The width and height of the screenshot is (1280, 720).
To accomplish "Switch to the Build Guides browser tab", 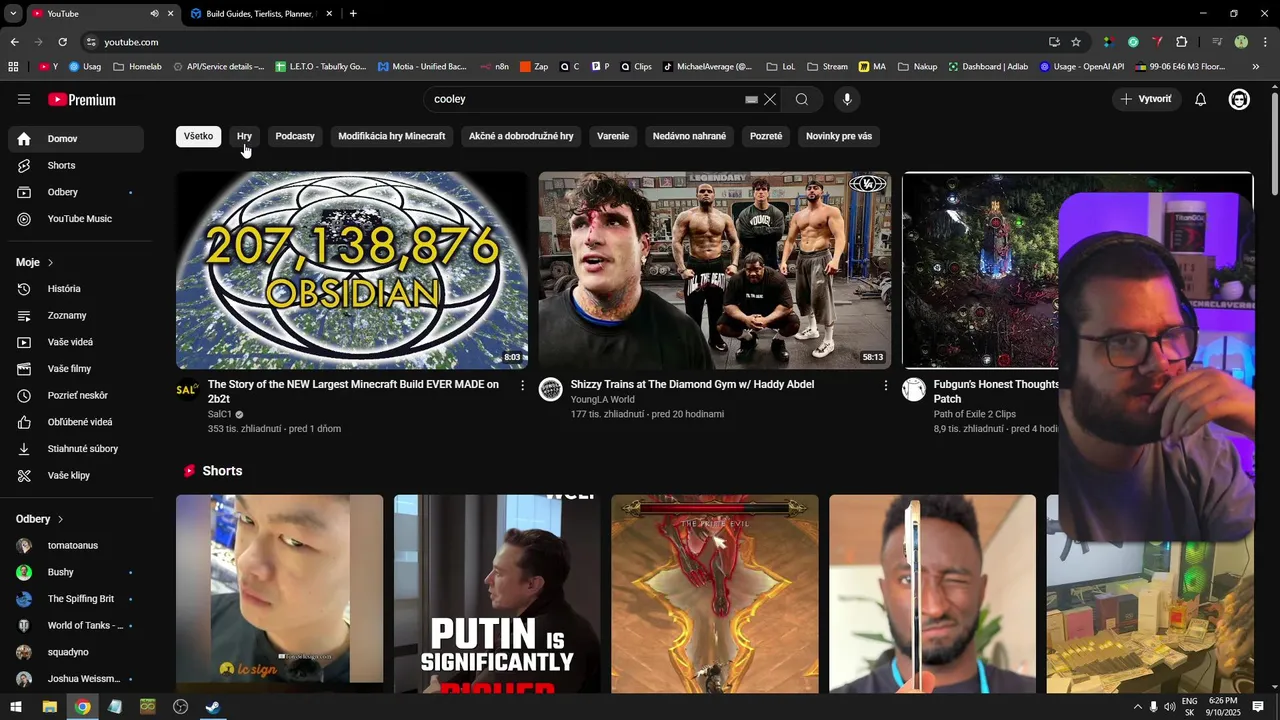I will pos(260,14).
